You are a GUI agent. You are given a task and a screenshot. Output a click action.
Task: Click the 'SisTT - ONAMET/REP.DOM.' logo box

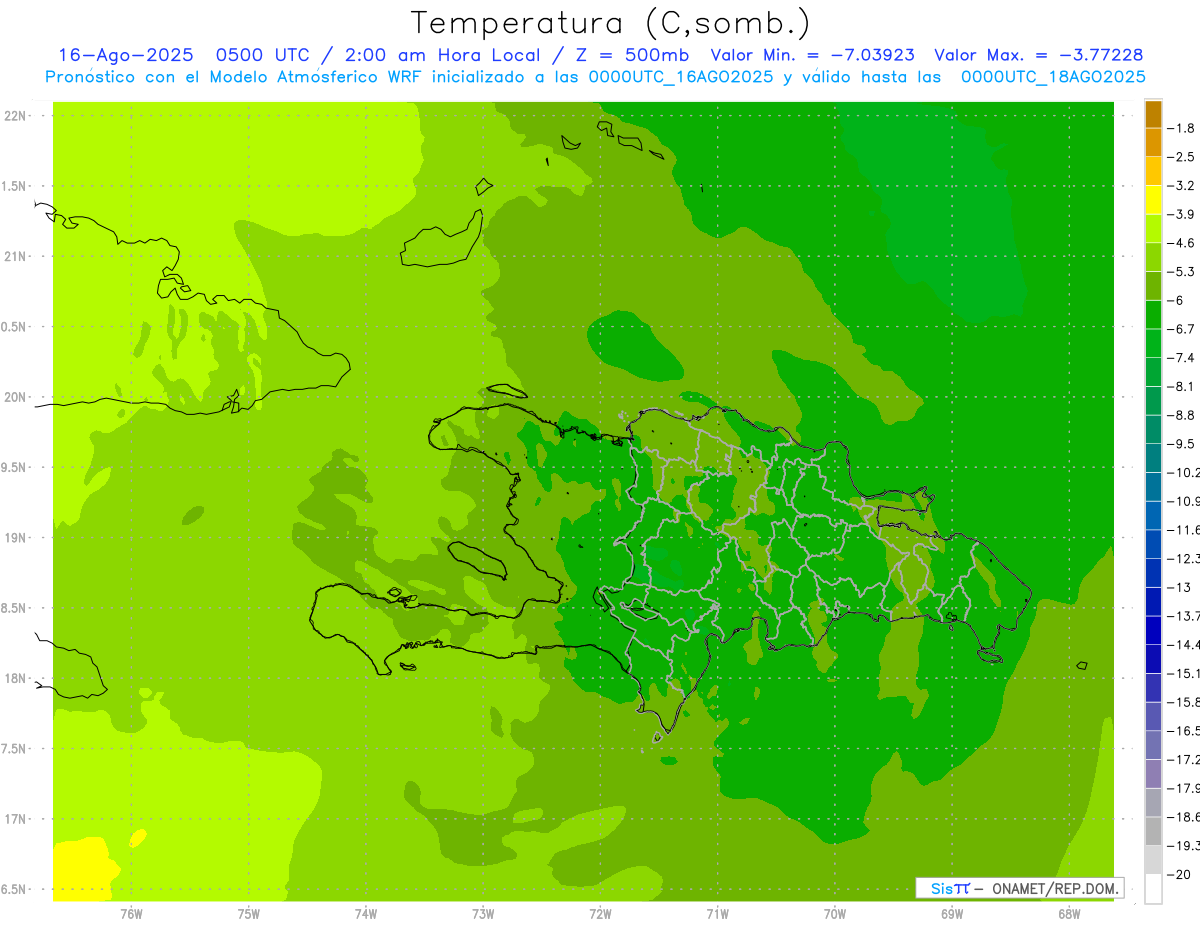(1019, 888)
